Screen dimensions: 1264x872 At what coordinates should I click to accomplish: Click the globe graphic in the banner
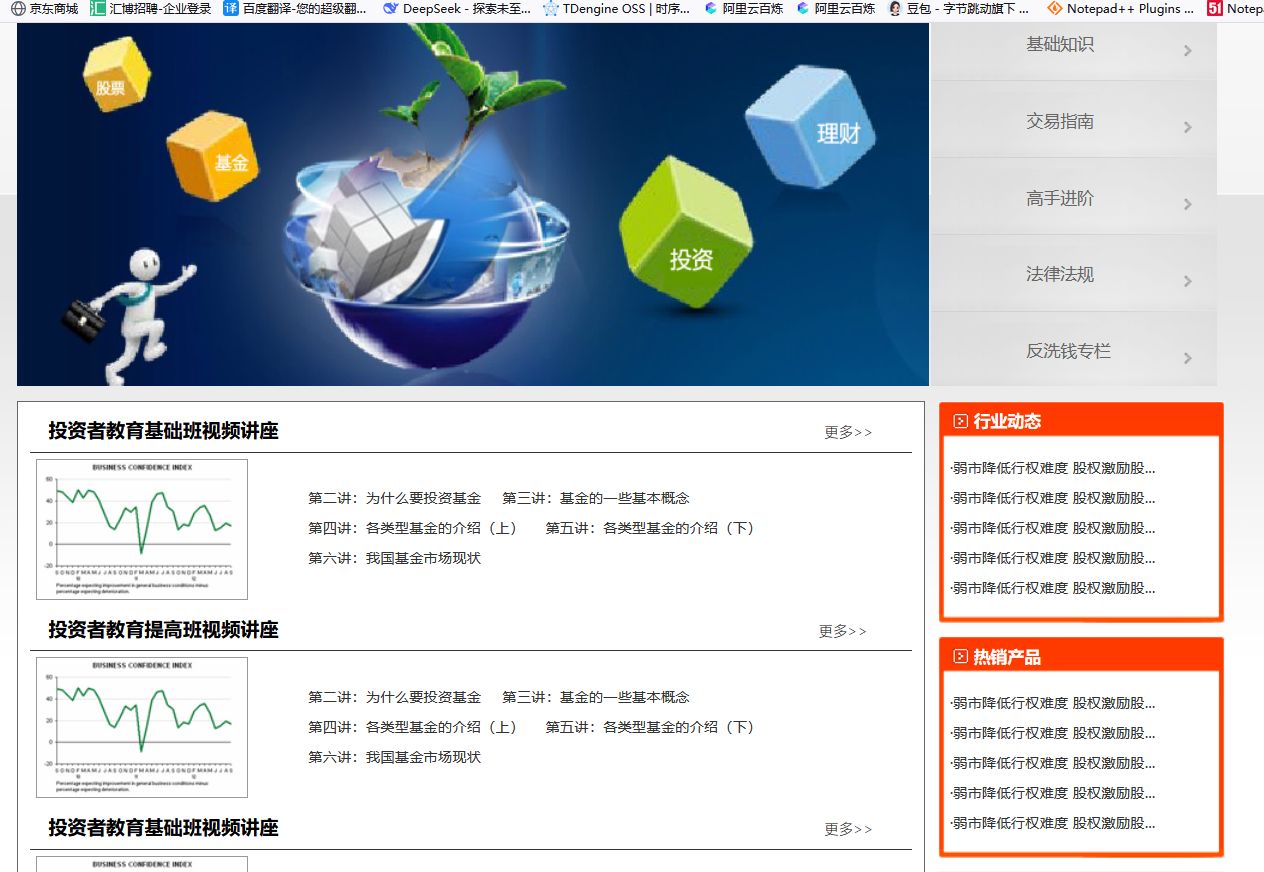coord(425,255)
